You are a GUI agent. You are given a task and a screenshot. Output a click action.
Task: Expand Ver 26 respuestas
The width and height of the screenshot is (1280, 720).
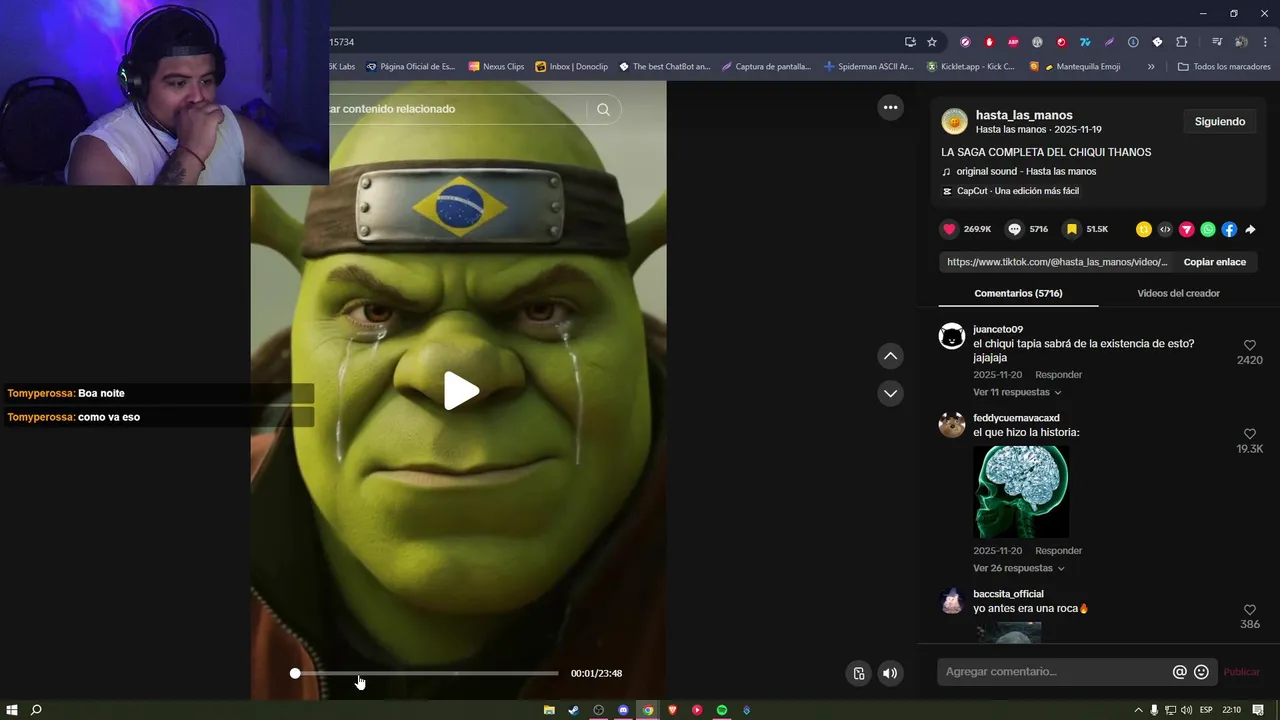pyautogui.click(x=1019, y=568)
